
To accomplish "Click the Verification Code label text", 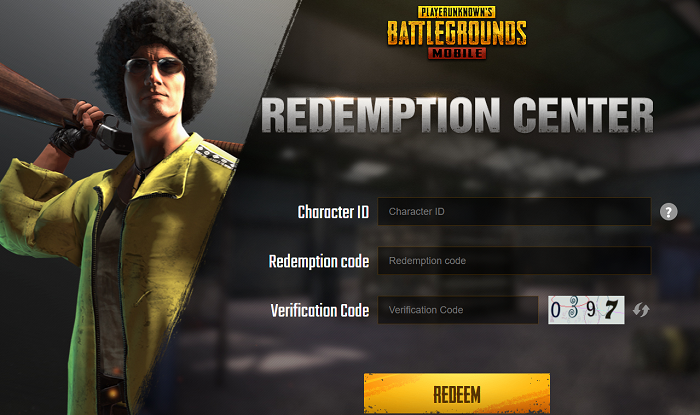I will (320, 311).
